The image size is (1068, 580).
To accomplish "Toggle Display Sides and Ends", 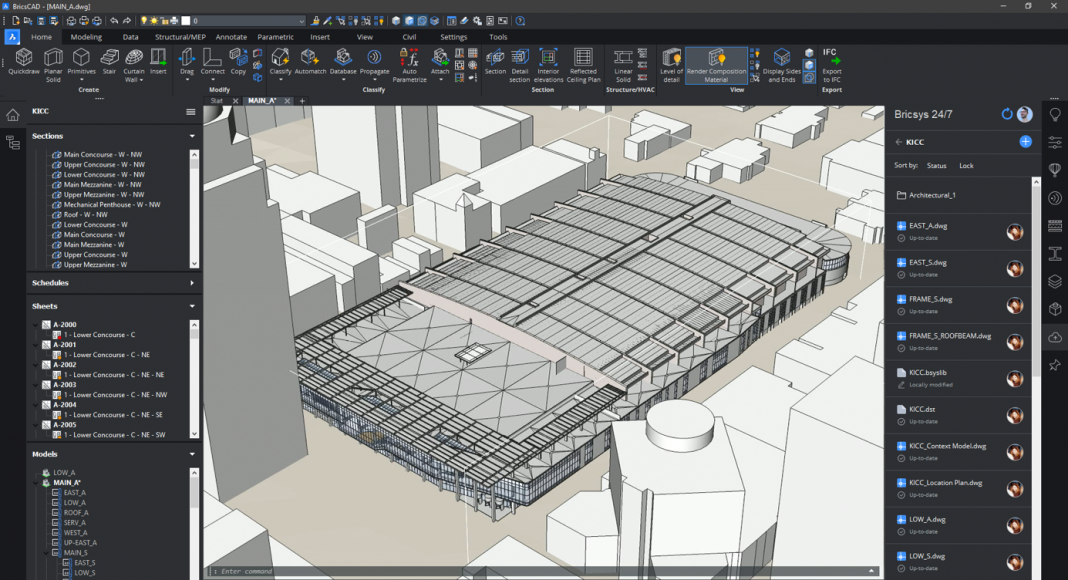I will pos(782,59).
